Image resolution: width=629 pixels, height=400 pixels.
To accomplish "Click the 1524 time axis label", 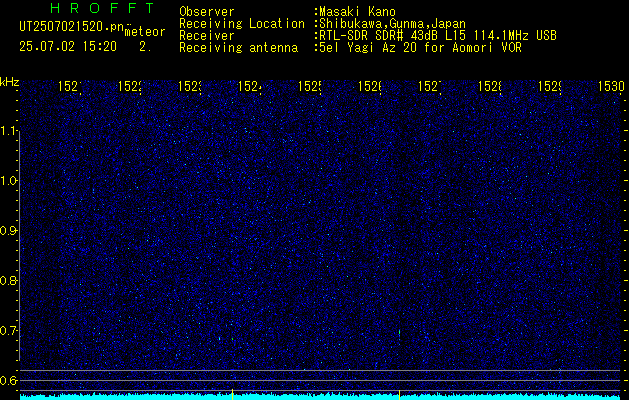I will pyautogui.click(x=250, y=86).
